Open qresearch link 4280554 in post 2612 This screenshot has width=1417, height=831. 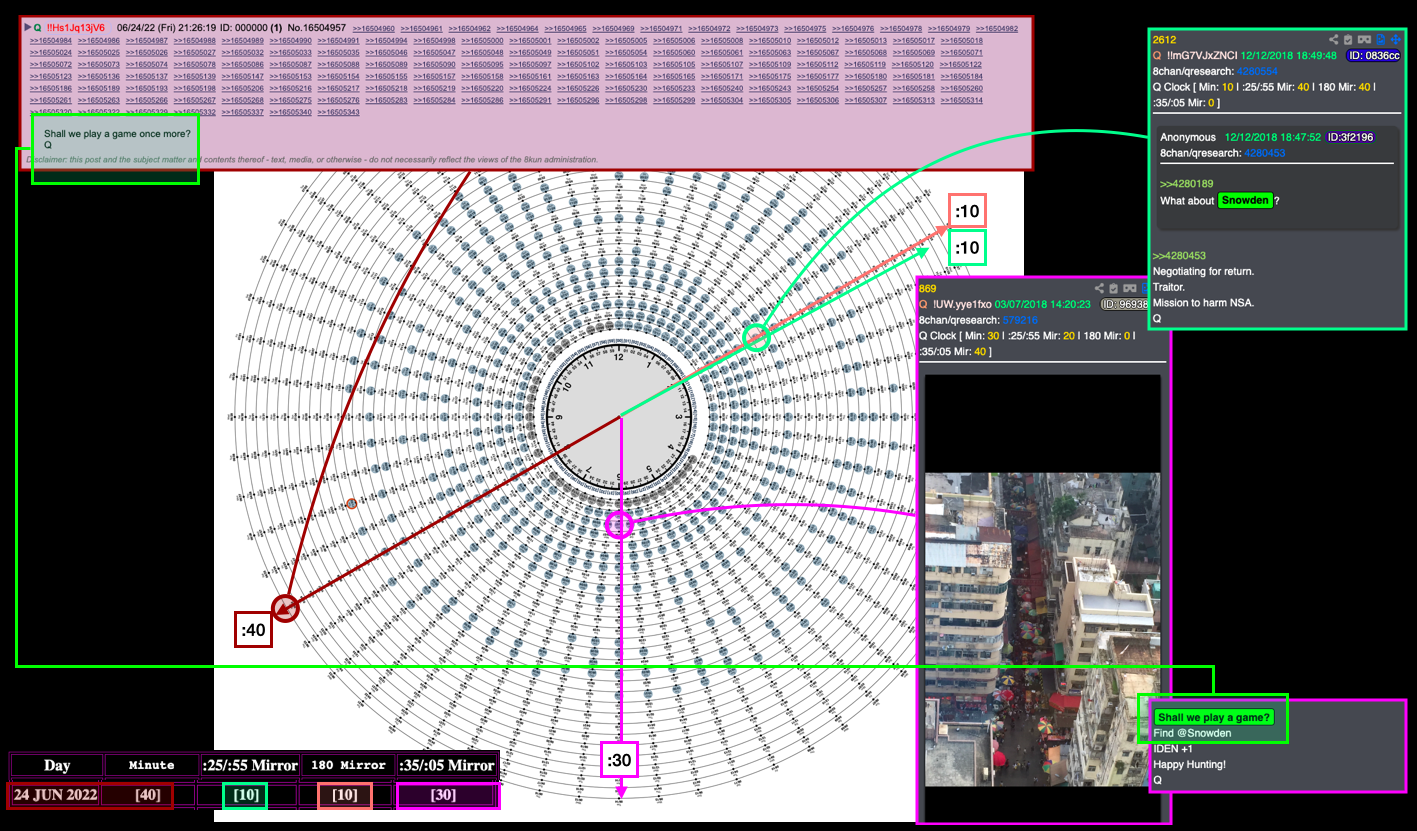coord(1258,71)
